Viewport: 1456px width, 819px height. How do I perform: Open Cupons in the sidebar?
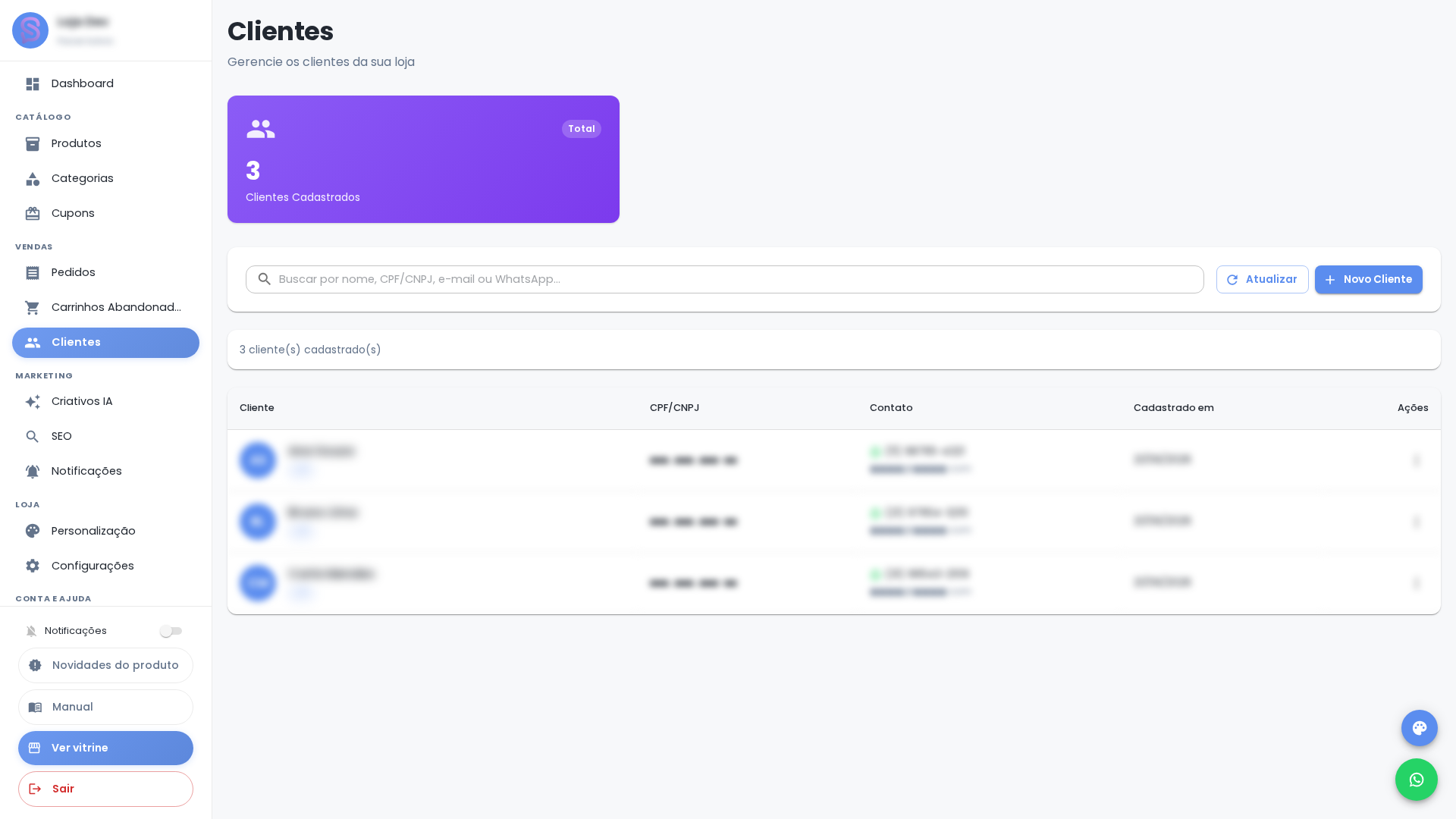[105, 214]
